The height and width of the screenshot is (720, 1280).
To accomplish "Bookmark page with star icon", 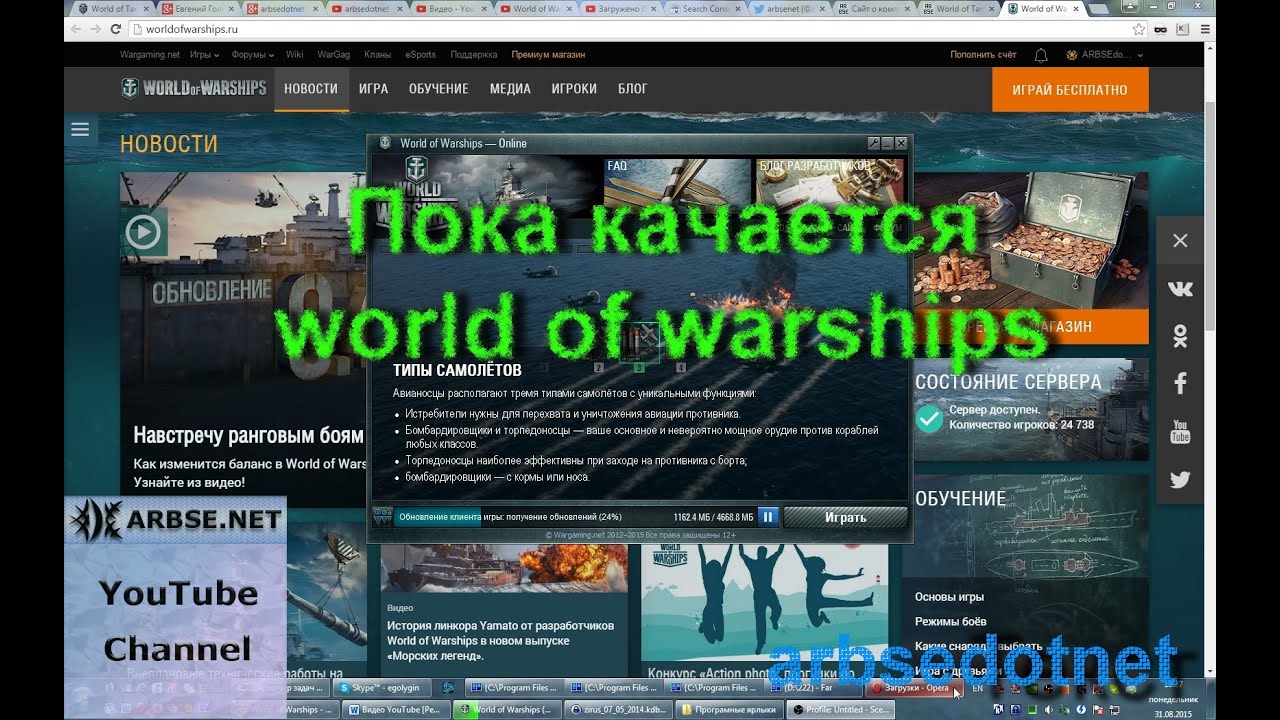I will click(x=1138, y=29).
